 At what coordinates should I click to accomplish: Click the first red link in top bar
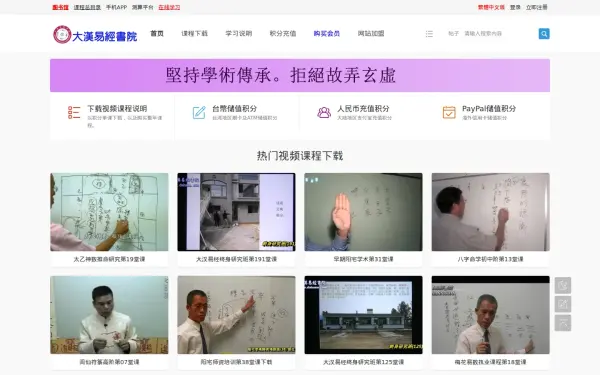coord(60,7)
